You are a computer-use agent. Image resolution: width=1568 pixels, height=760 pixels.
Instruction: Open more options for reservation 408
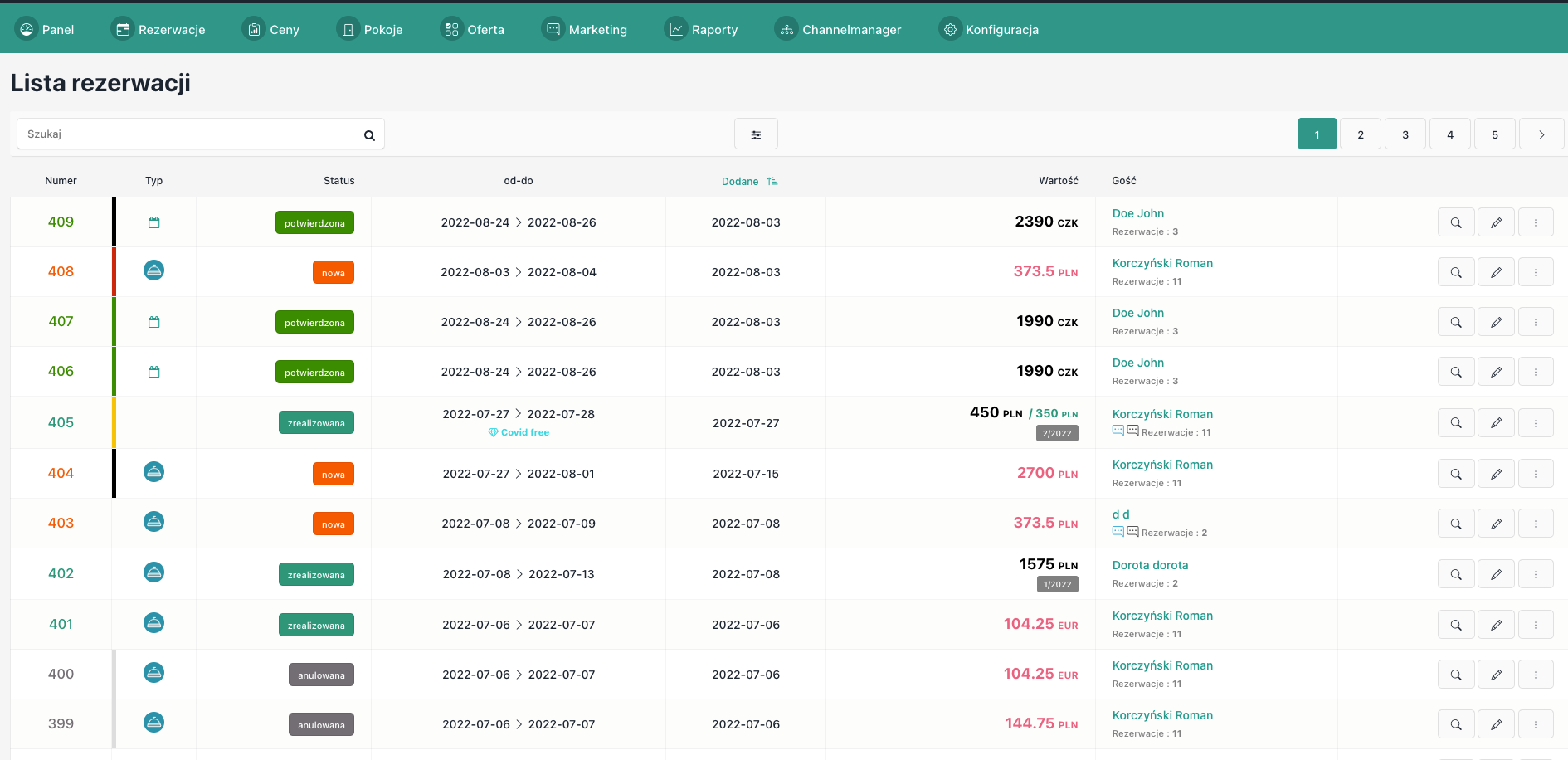1536,272
